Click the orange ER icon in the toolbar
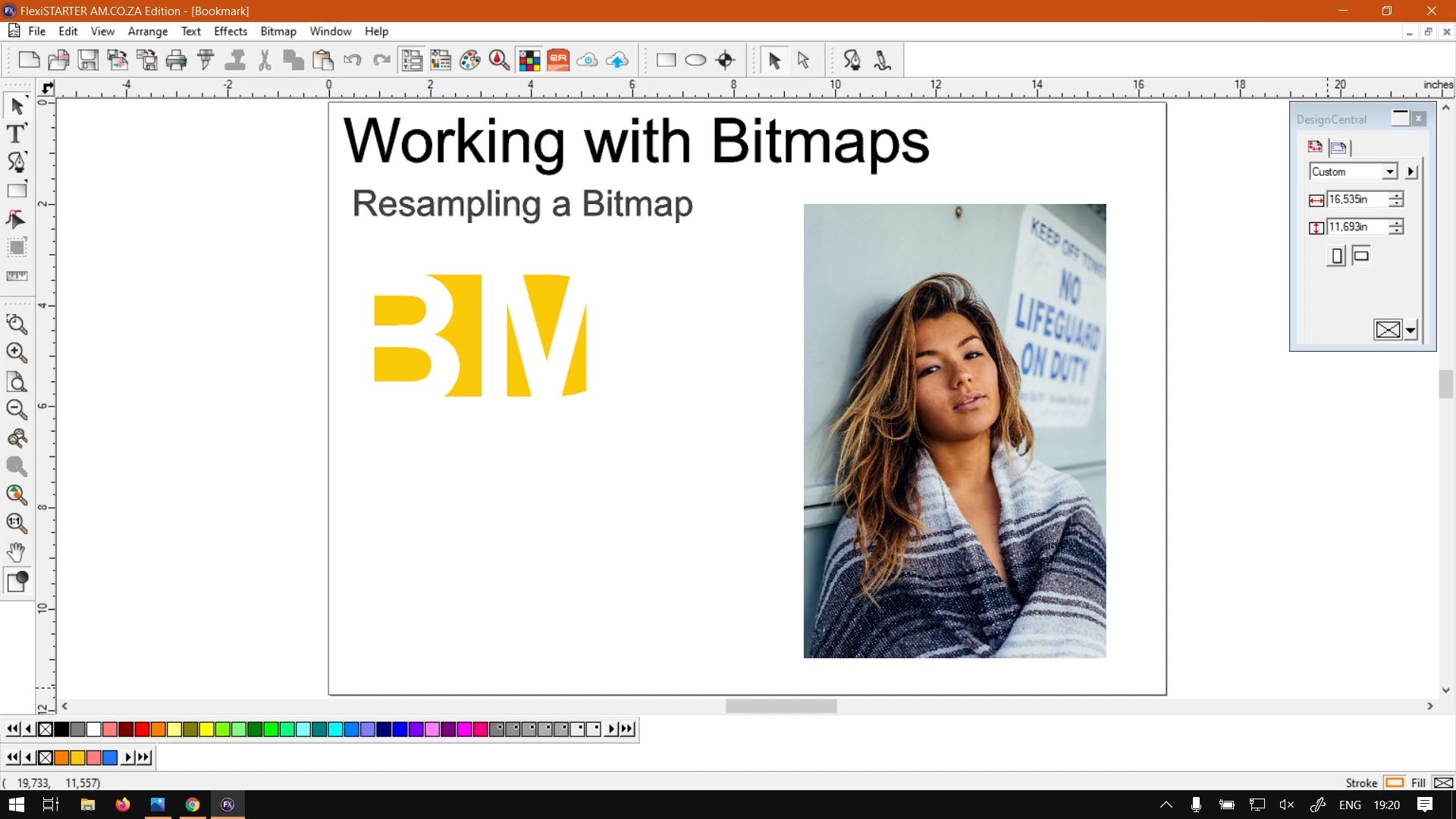The image size is (1456, 819). tap(558, 60)
